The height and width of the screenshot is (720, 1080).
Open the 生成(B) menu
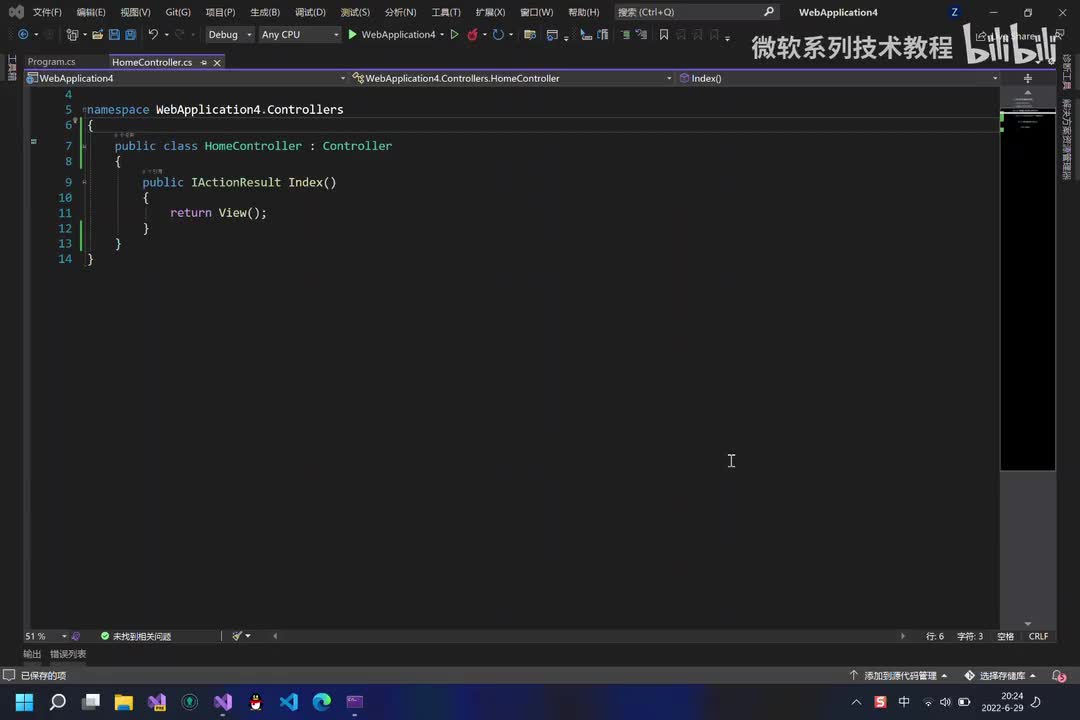[264, 12]
